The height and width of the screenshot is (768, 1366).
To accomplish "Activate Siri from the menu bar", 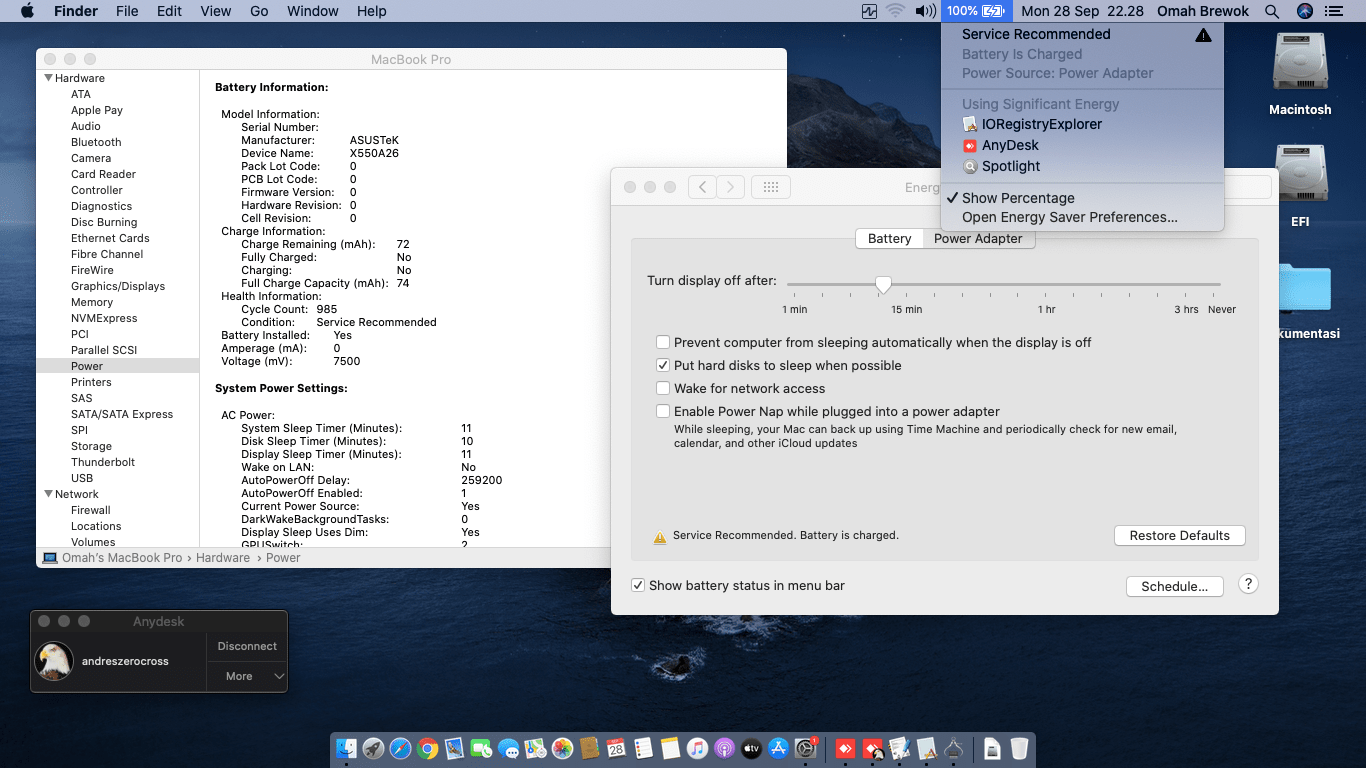I will click(1304, 11).
